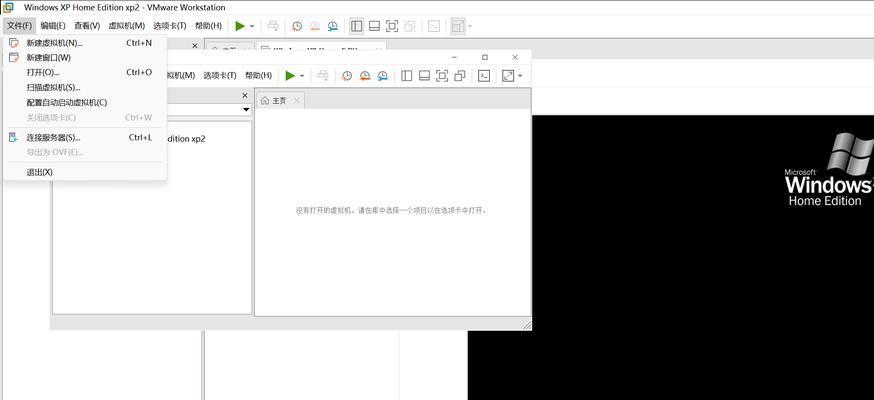Click 导出为 OVF(E)... entry in File menu

[85, 152]
